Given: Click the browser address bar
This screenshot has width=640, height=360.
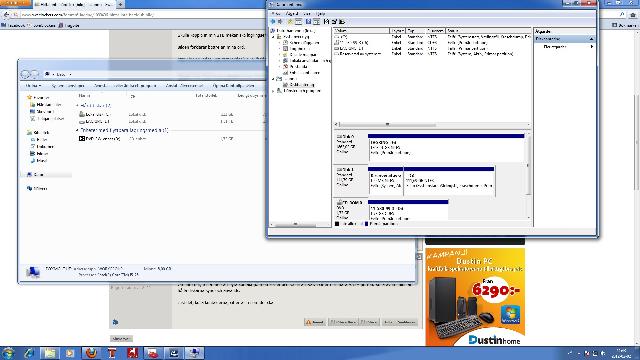Looking at the screenshot, I should click(139, 14).
